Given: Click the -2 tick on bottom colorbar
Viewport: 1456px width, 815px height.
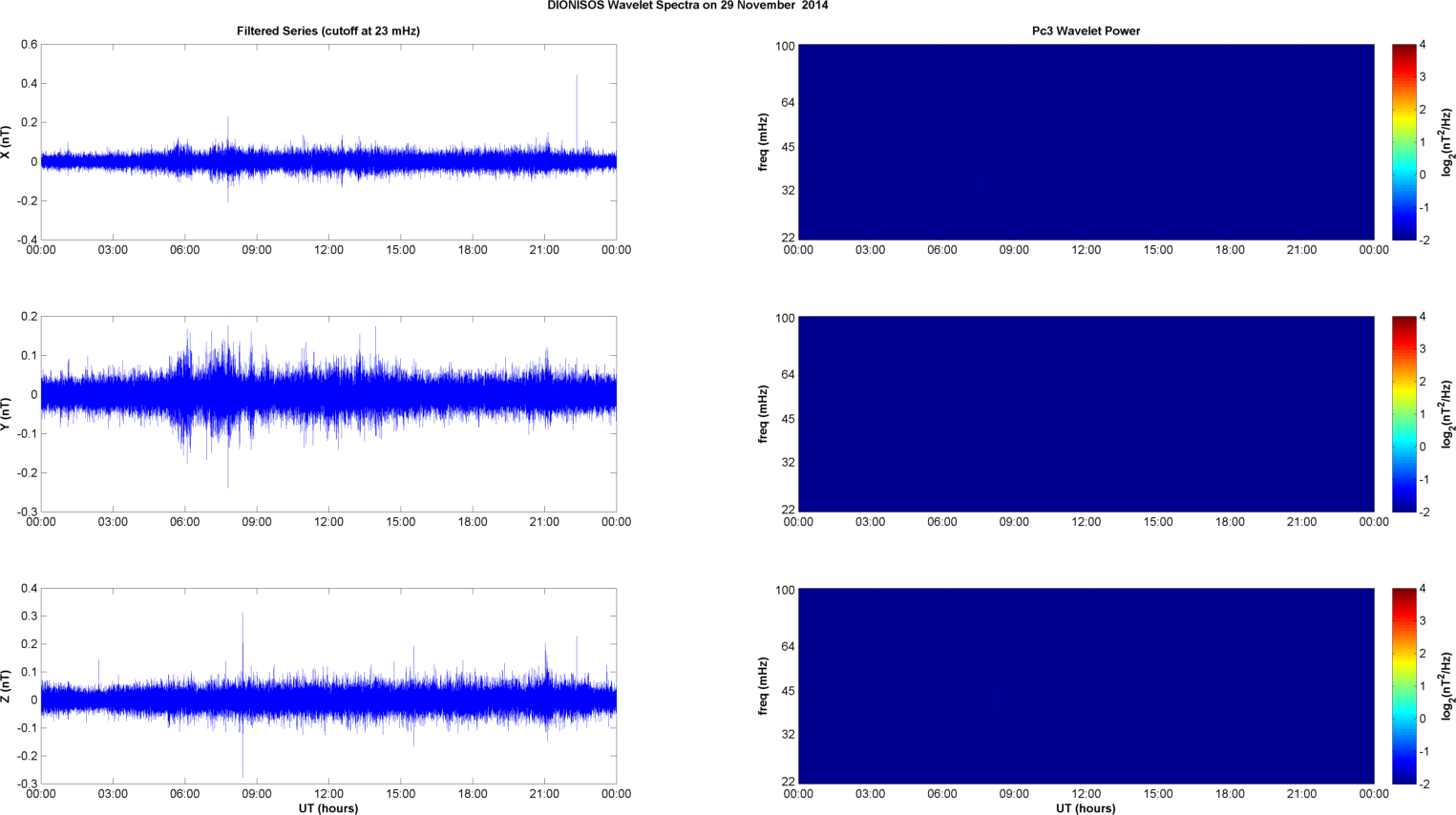Looking at the screenshot, I should click(1424, 784).
